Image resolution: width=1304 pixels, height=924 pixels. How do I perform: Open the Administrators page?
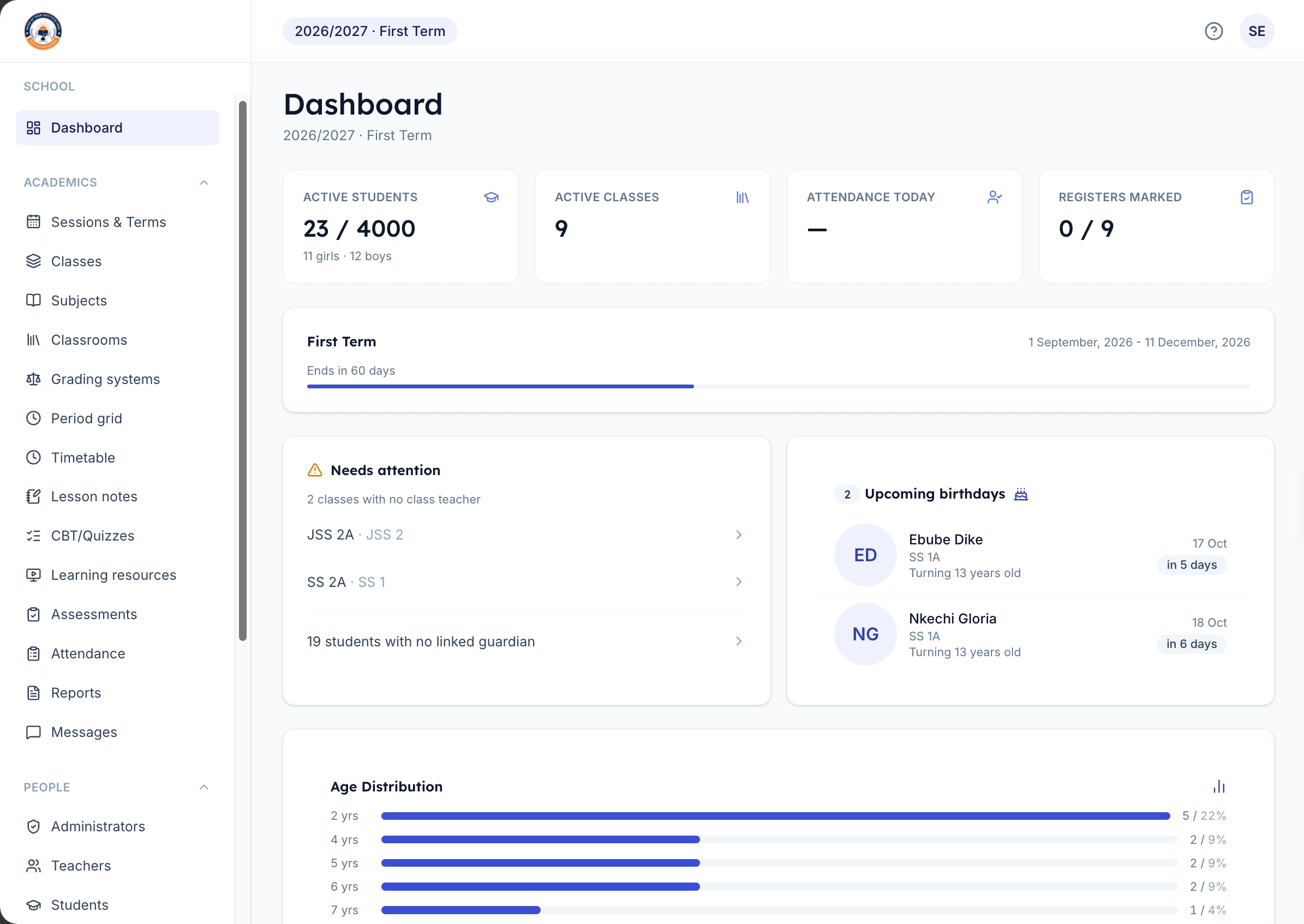point(117,826)
